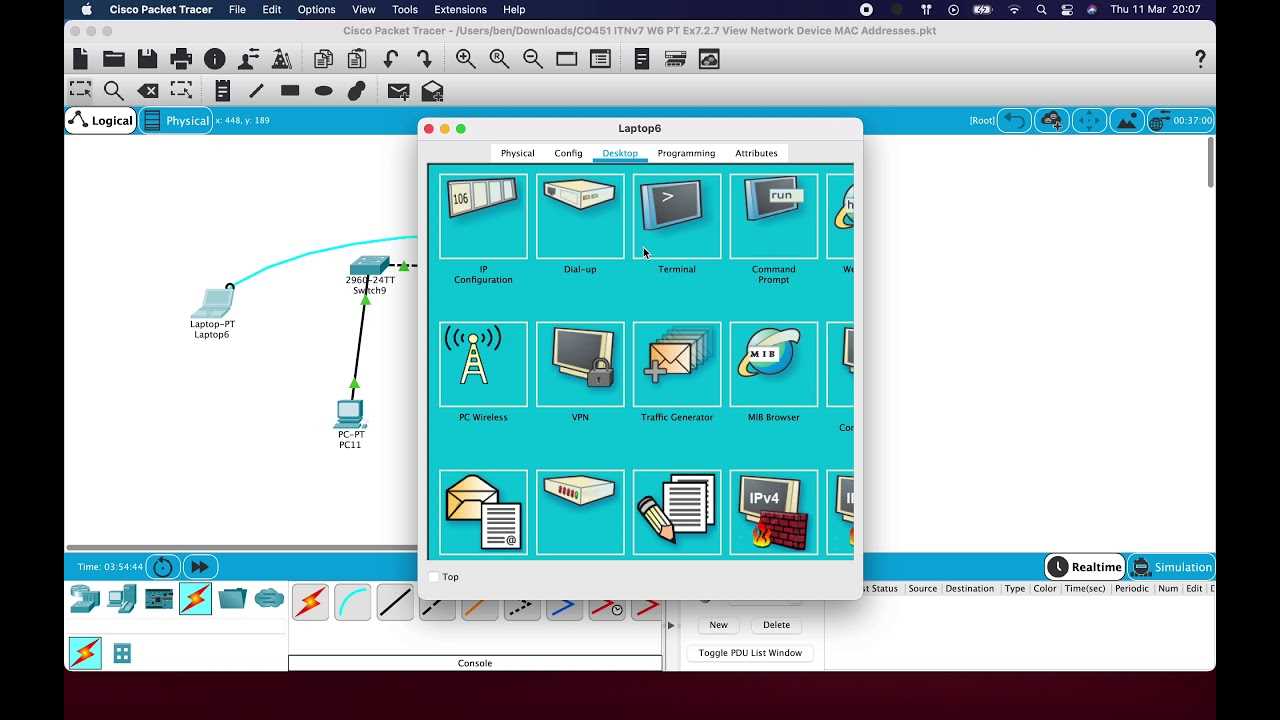Undo the last action
Screen dimensions: 1280x720
click(391, 59)
